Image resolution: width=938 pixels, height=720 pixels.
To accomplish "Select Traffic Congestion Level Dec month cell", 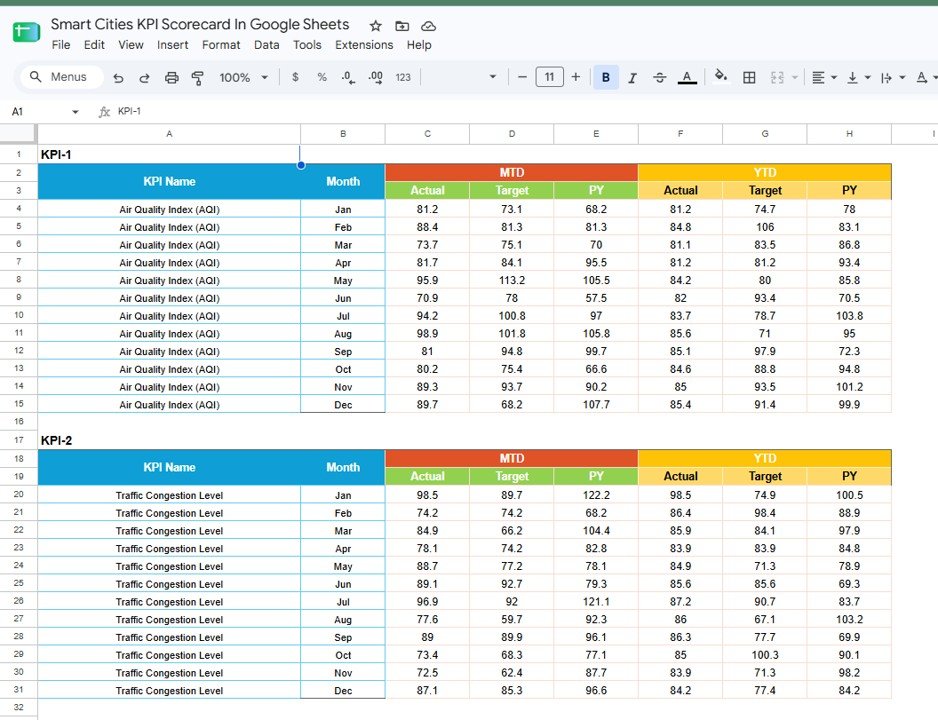I will 343,691.
